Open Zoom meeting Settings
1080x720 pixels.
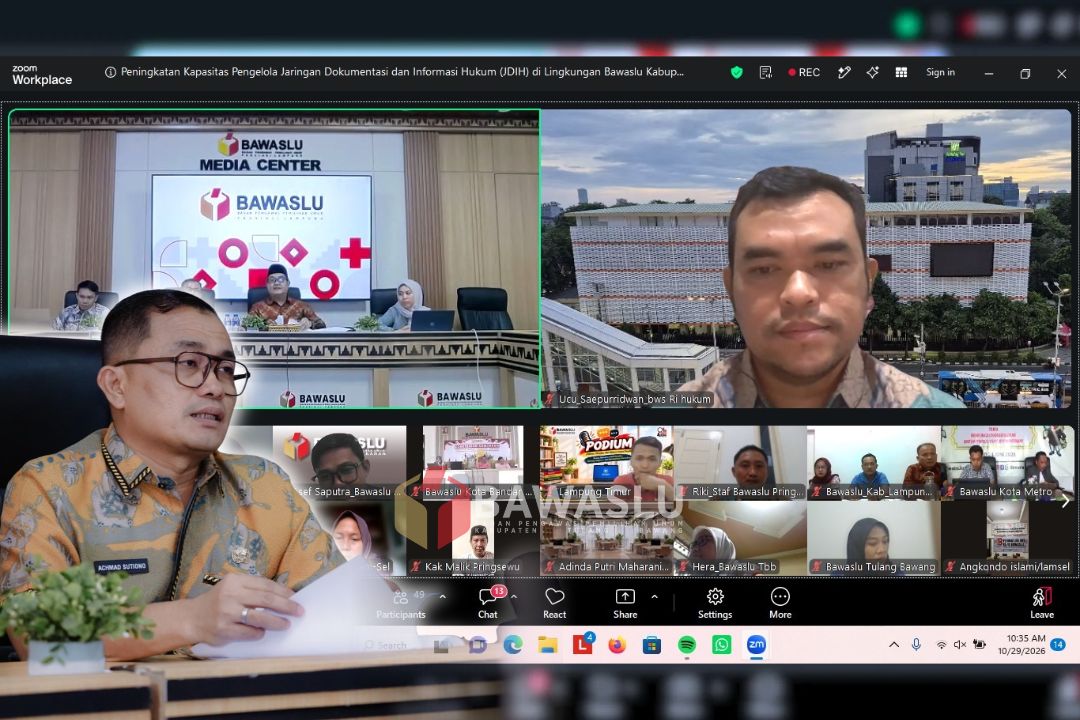715,602
